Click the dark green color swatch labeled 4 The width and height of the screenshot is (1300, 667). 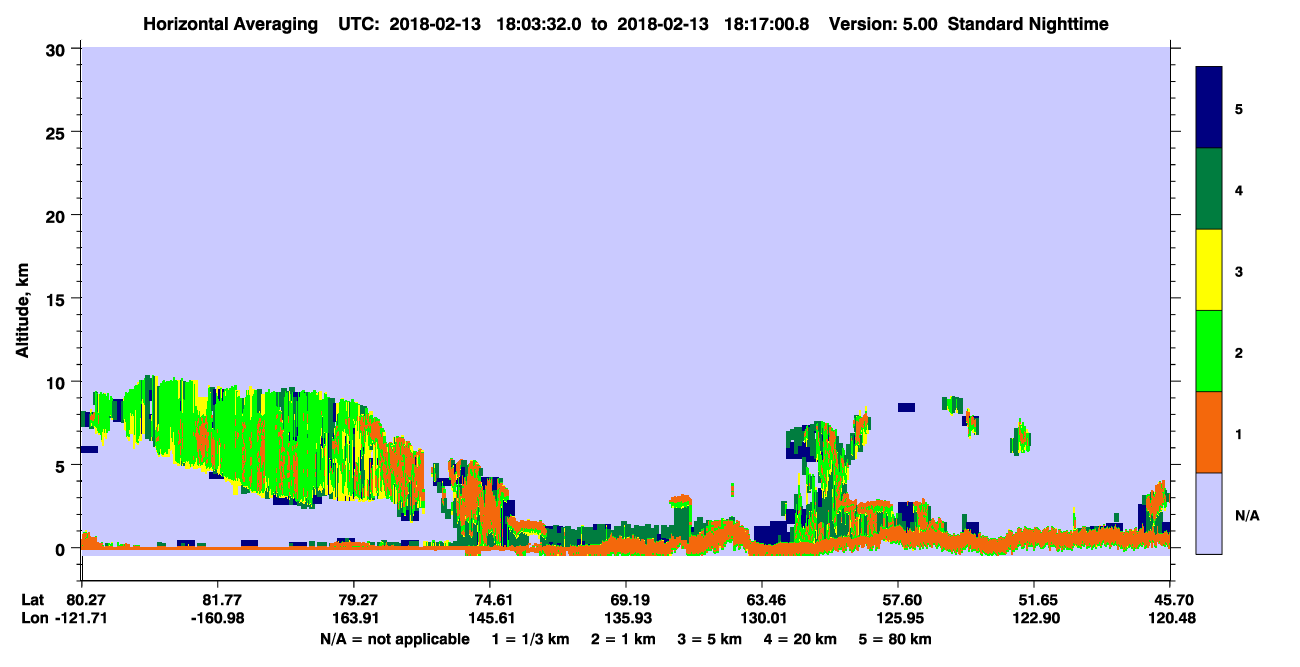1209,189
